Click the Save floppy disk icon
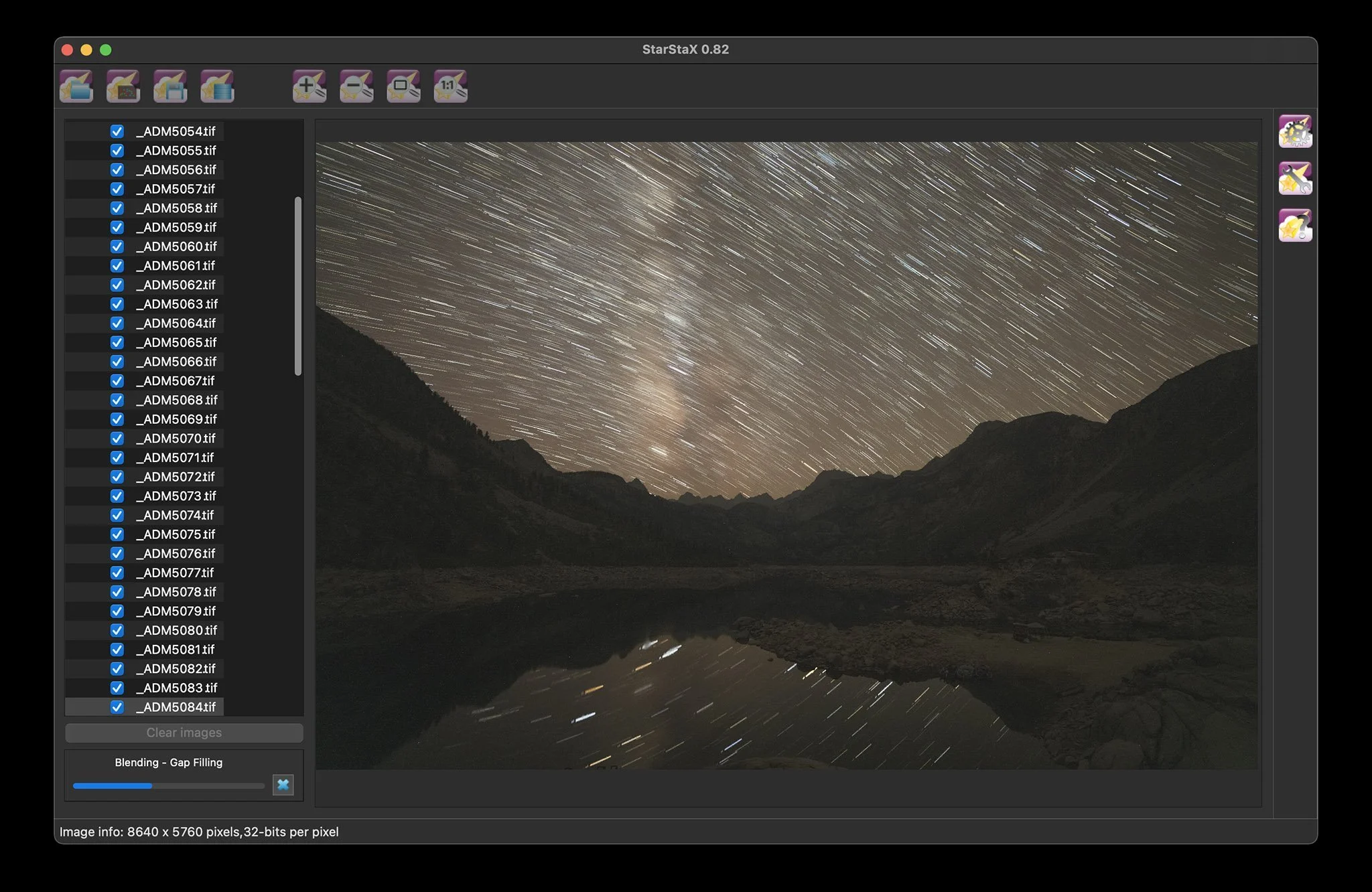Viewport: 1372px width, 892px height. tap(170, 86)
